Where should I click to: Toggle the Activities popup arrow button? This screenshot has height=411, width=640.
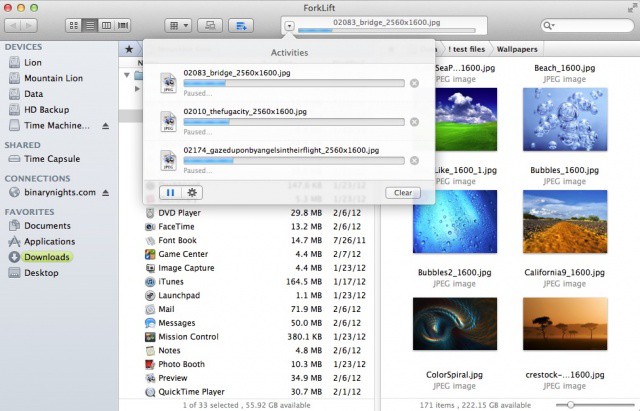(289, 25)
